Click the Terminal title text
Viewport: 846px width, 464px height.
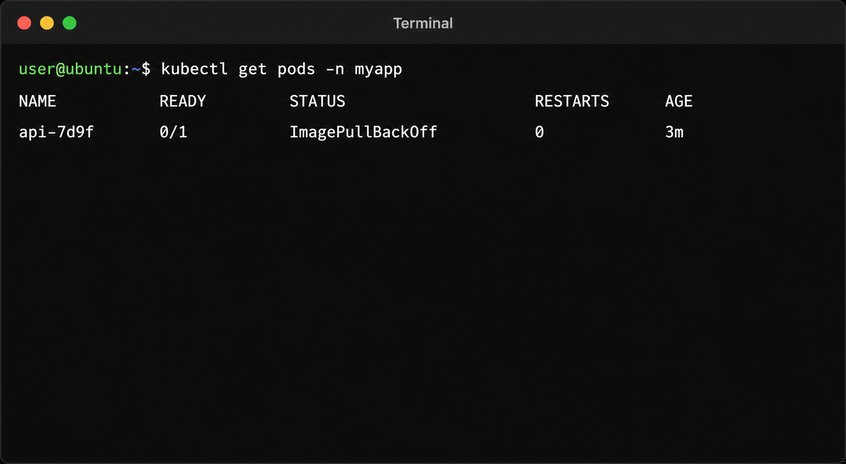tap(423, 23)
